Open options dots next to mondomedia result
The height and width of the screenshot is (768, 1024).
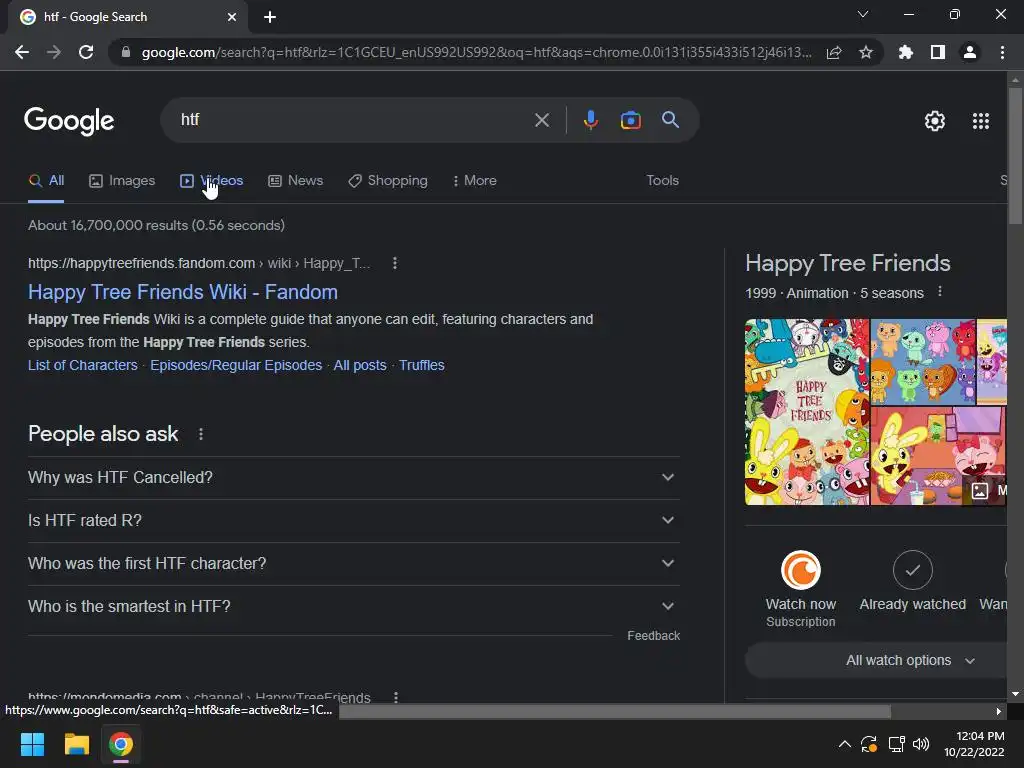point(396,697)
